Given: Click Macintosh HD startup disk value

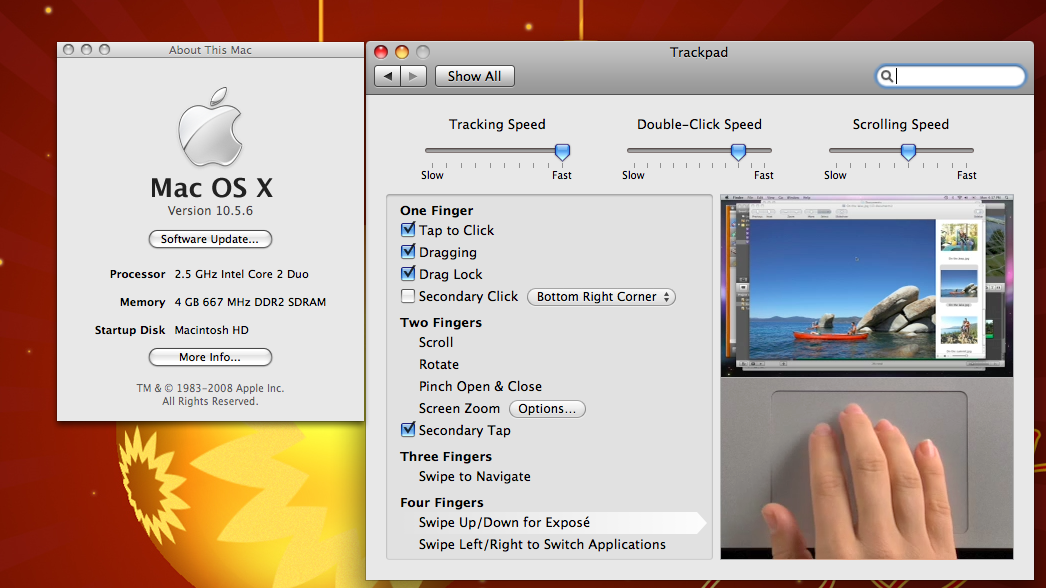Looking at the screenshot, I should point(211,330).
